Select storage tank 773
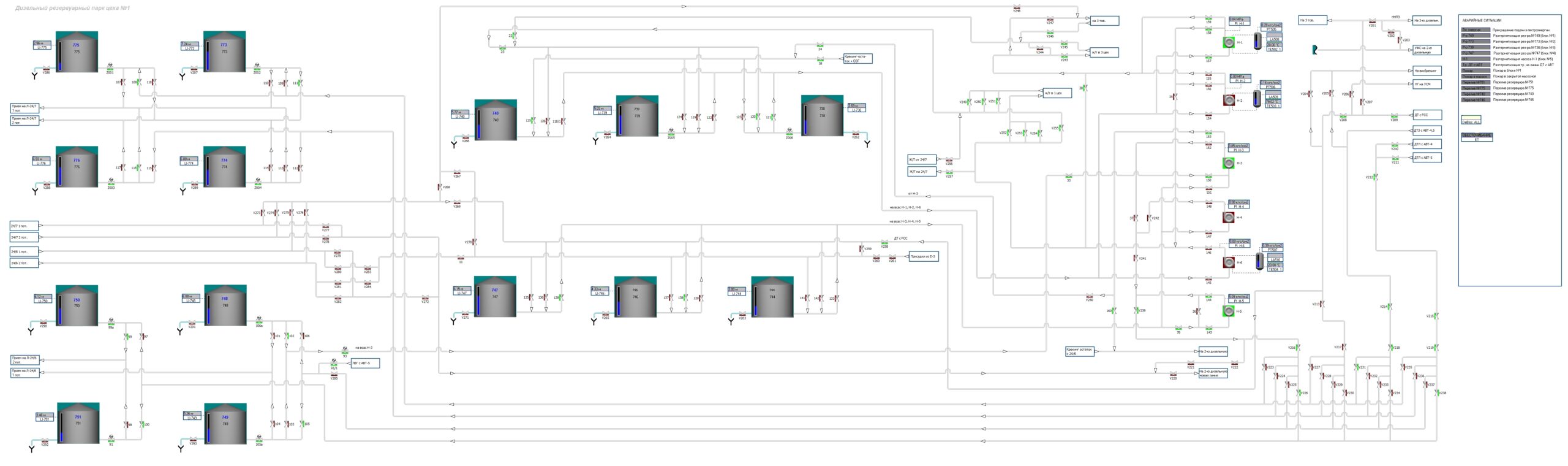 click(x=224, y=52)
